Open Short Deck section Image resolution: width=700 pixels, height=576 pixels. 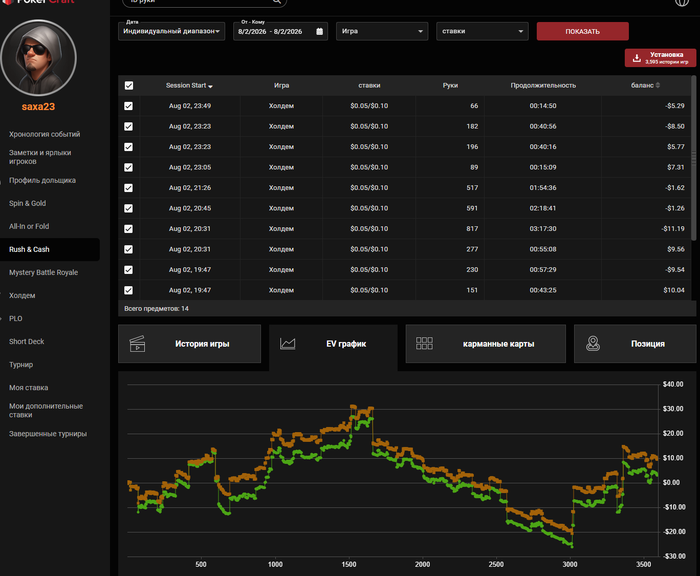coord(26,342)
